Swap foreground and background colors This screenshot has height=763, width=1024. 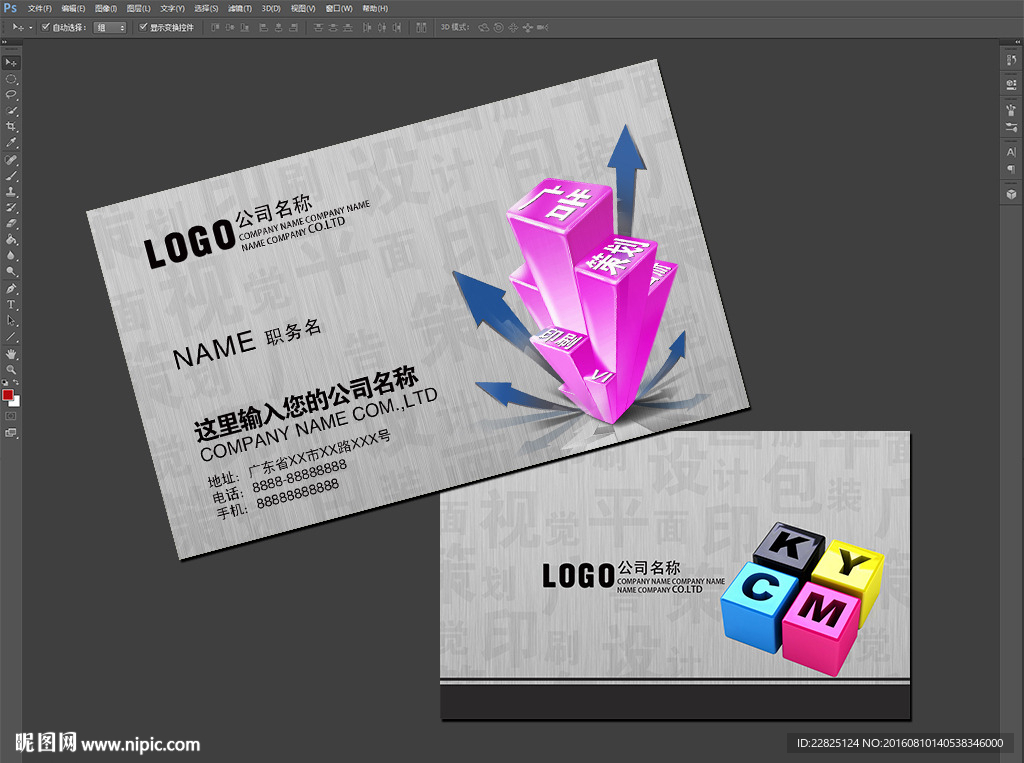pos(16,383)
